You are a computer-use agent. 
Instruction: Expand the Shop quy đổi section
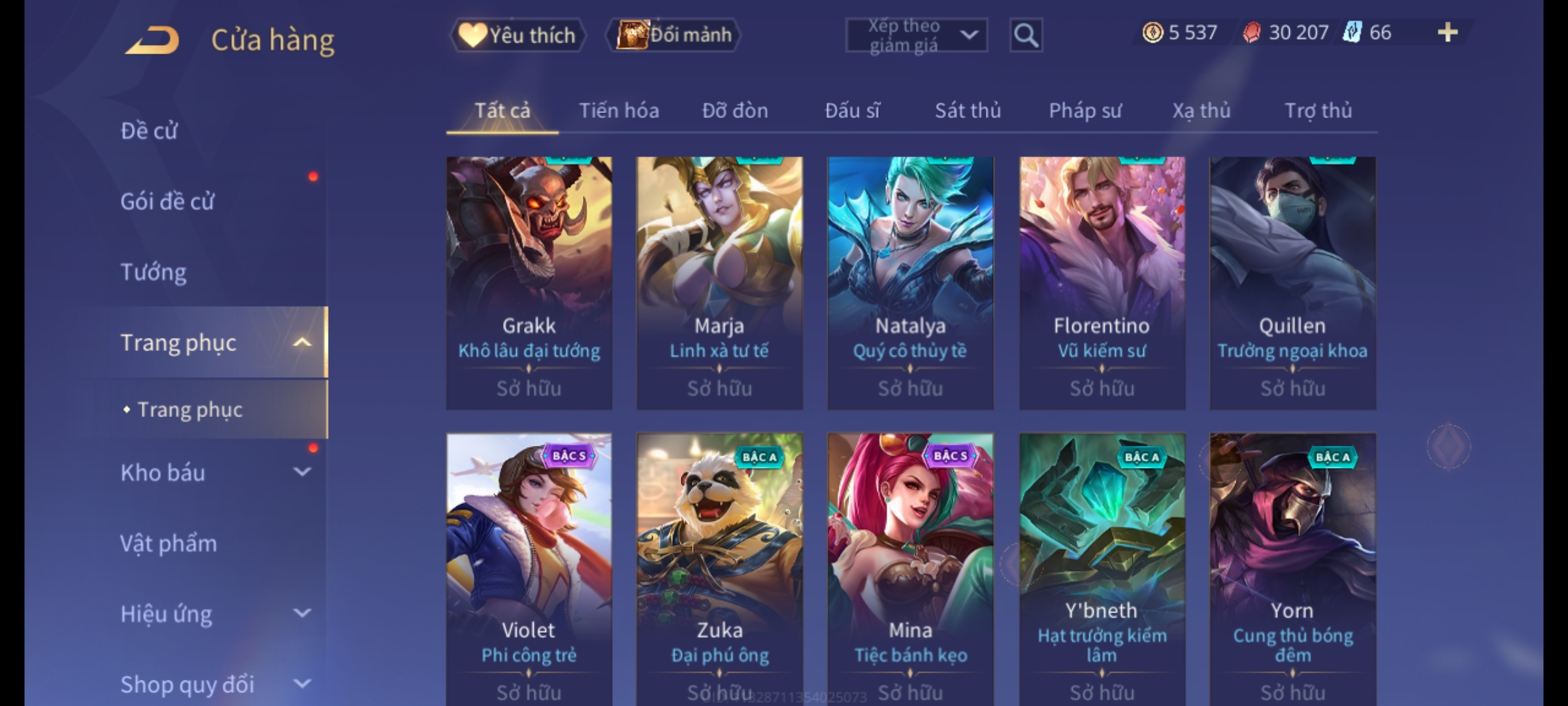302,684
